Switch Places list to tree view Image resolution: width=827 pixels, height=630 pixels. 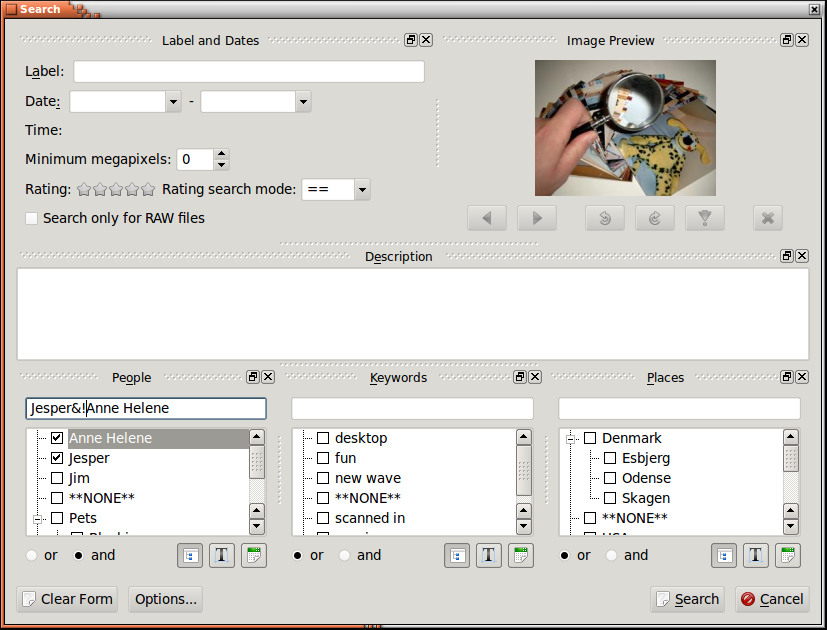tap(724, 556)
